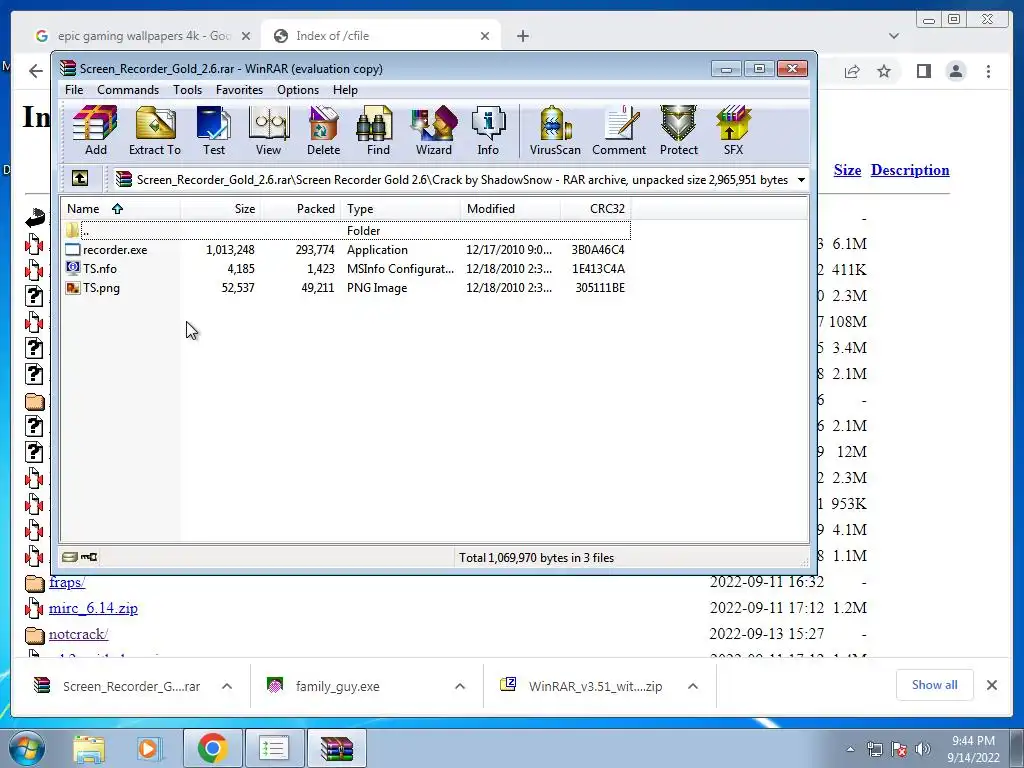The width and height of the screenshot is (1024, 768).
Task: Show archive Info
Action: [488, 131]
